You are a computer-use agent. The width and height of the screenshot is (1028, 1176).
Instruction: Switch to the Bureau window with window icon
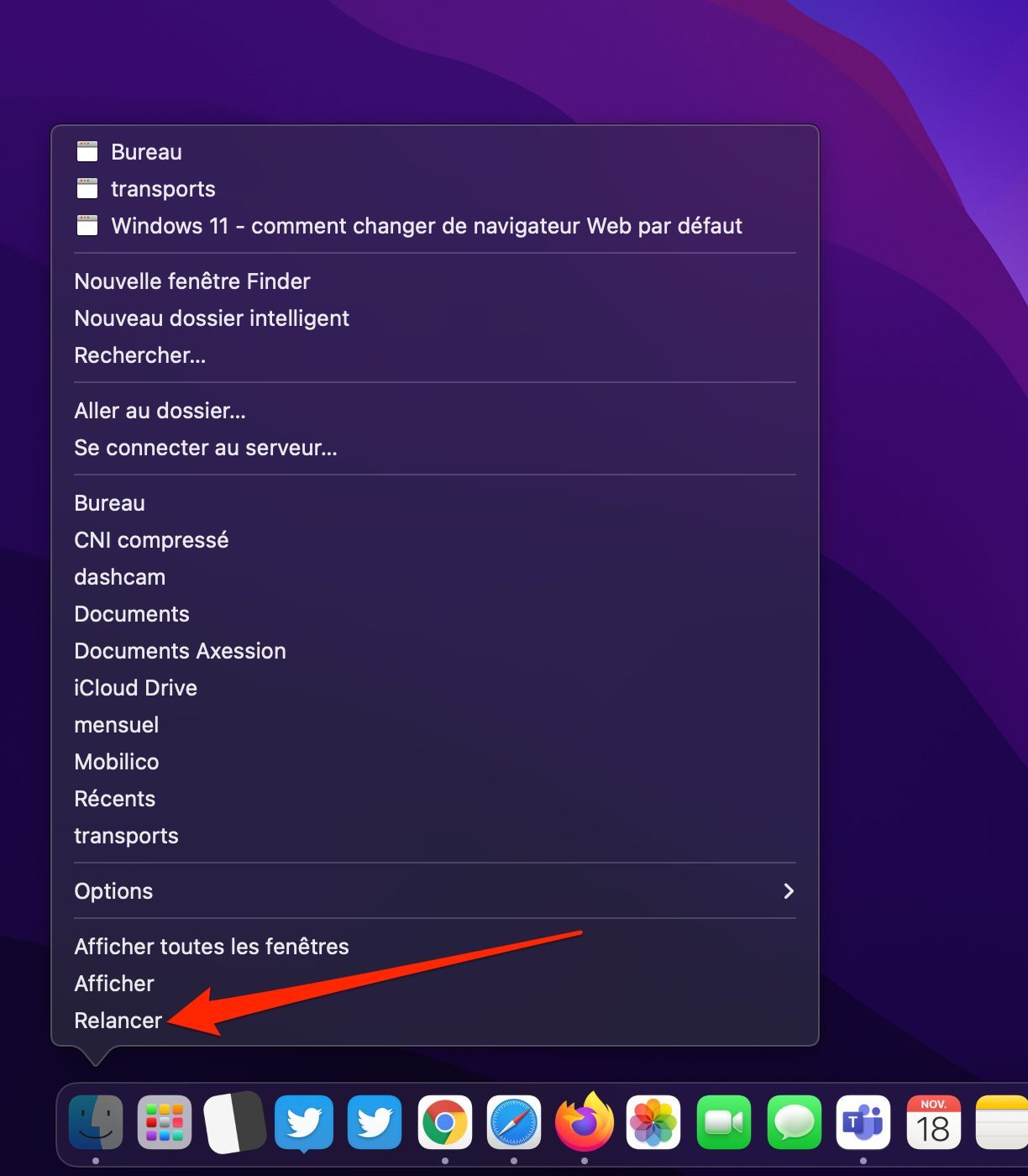coord(435,152)
